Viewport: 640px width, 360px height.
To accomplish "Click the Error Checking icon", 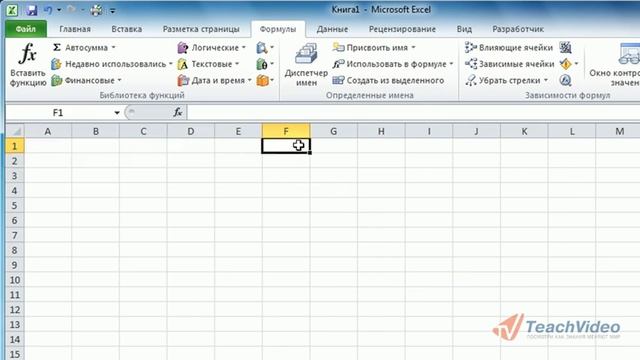I will [565, 64].
